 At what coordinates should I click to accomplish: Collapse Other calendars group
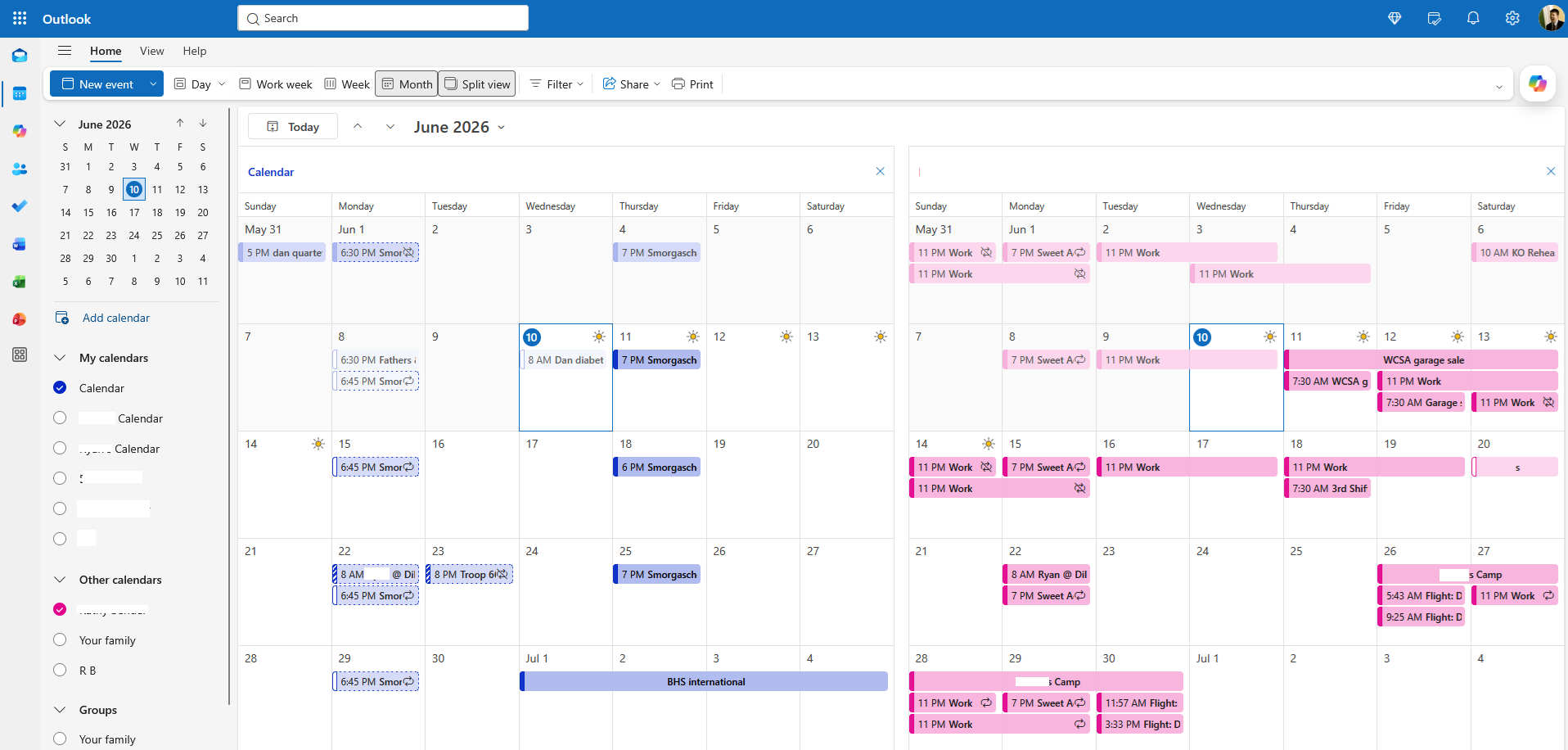pyautogui.click(x=60, y=580)
